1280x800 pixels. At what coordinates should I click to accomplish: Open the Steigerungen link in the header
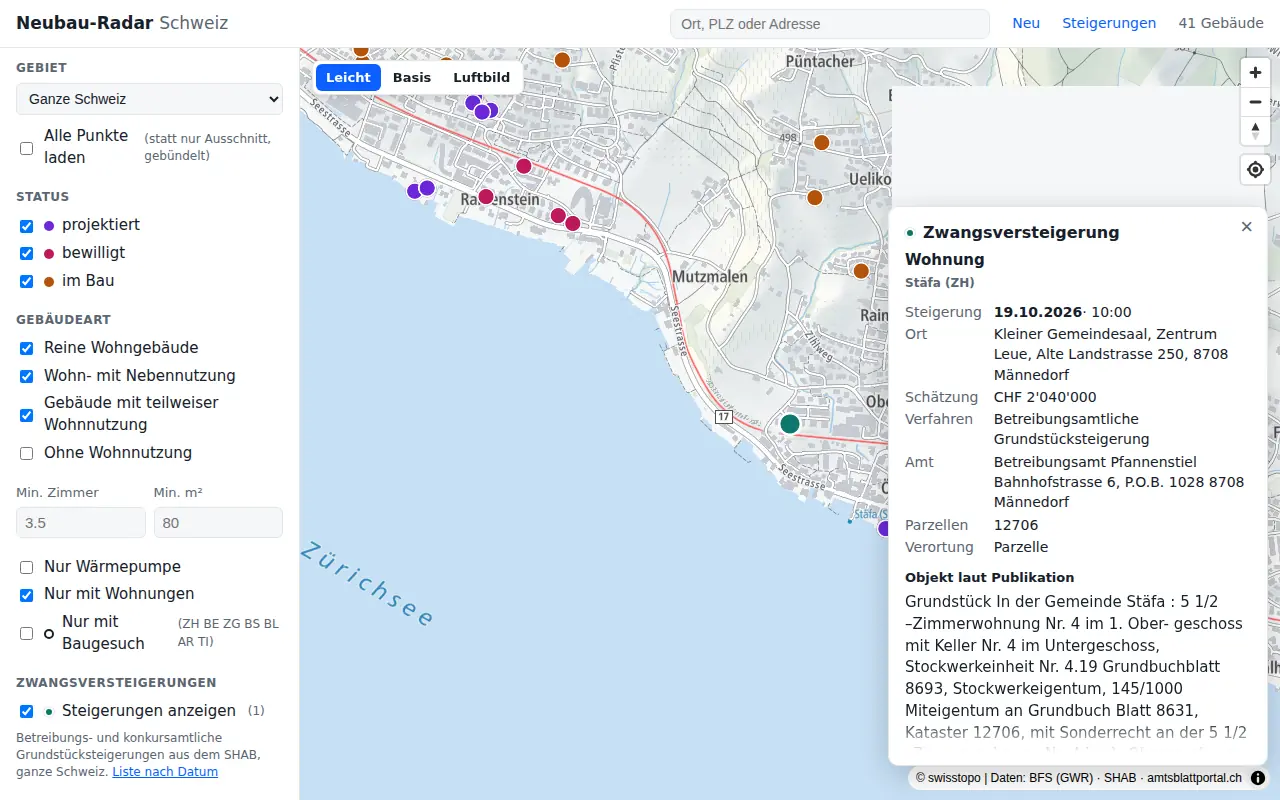[x=1109, y=23]
